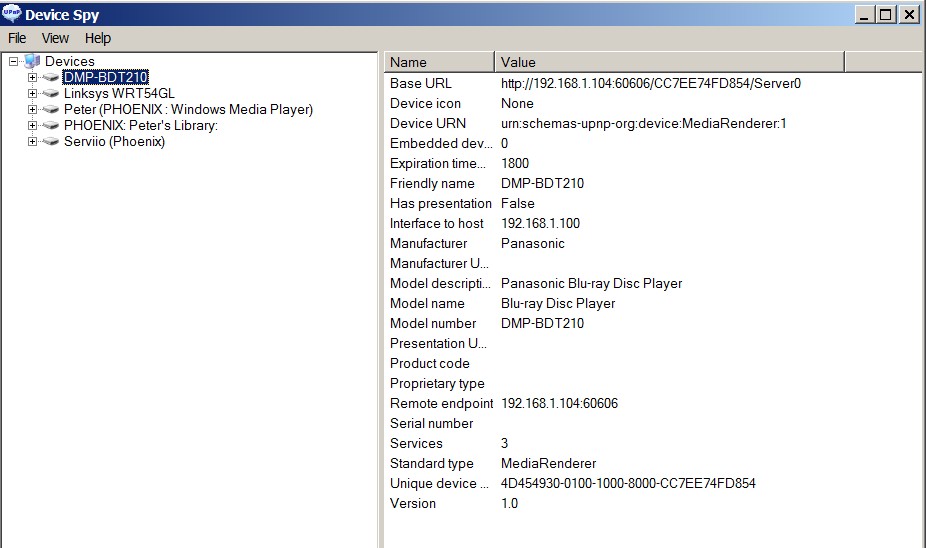This screenshot has height=548, width=926.
Task: Sort by the Name column header
Action: point(438,62)
